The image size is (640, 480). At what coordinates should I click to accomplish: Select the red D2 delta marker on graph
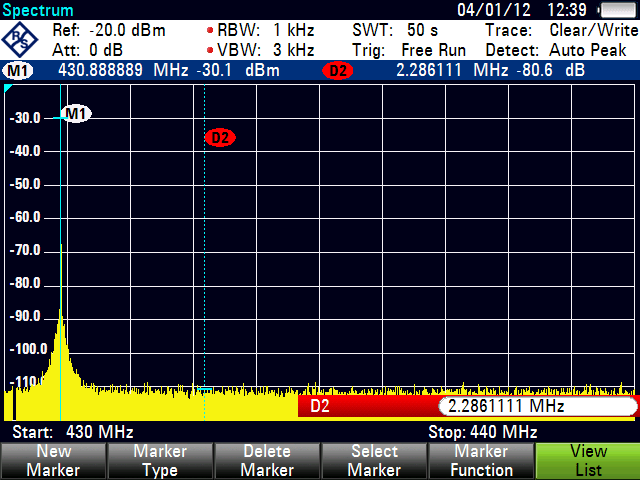(220, 138)
